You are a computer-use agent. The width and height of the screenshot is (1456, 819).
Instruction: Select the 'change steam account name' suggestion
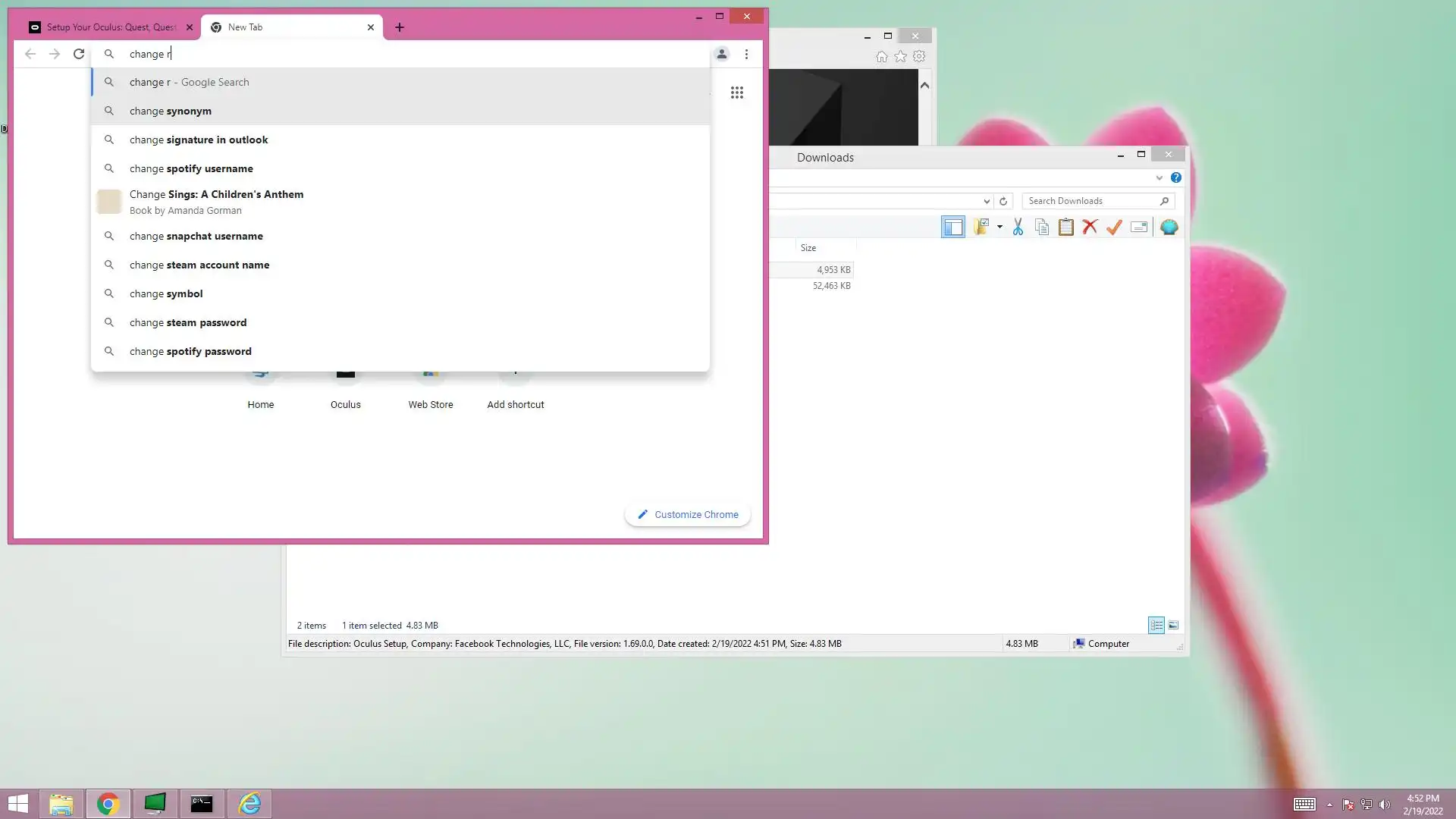[199, 265]
